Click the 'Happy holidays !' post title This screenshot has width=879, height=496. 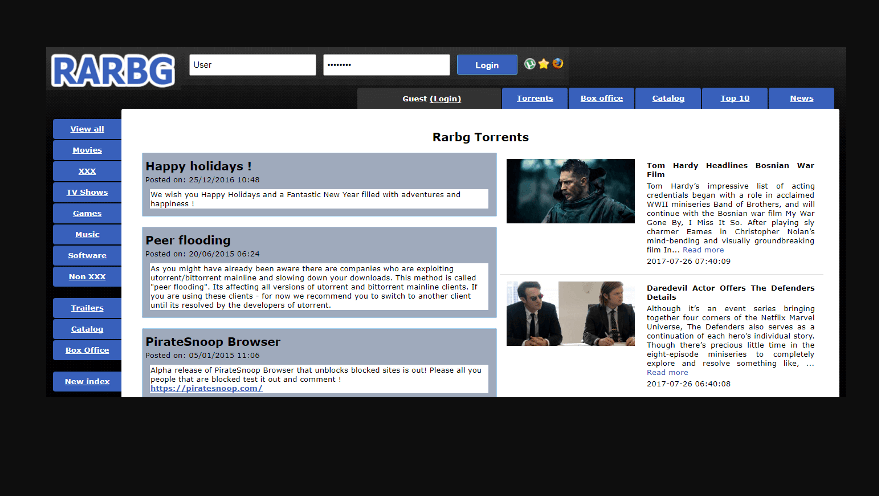point(198,166)
